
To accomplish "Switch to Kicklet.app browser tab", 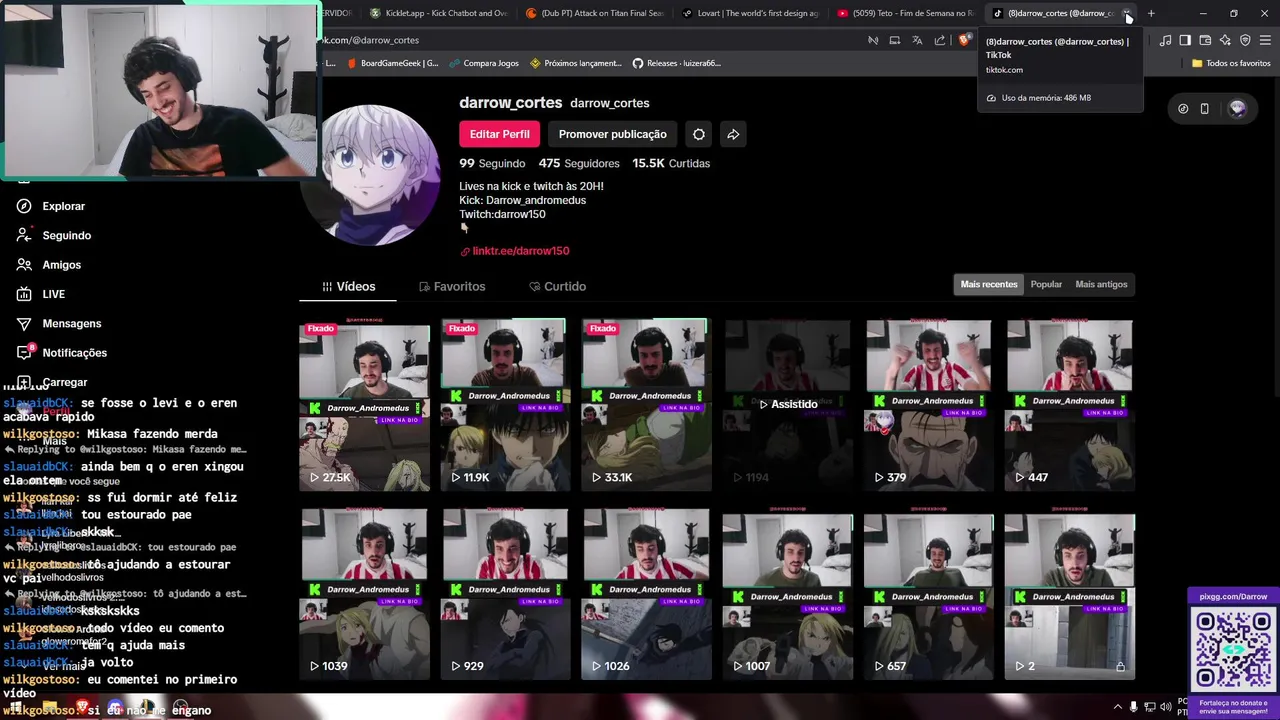I will click(438, 13).
